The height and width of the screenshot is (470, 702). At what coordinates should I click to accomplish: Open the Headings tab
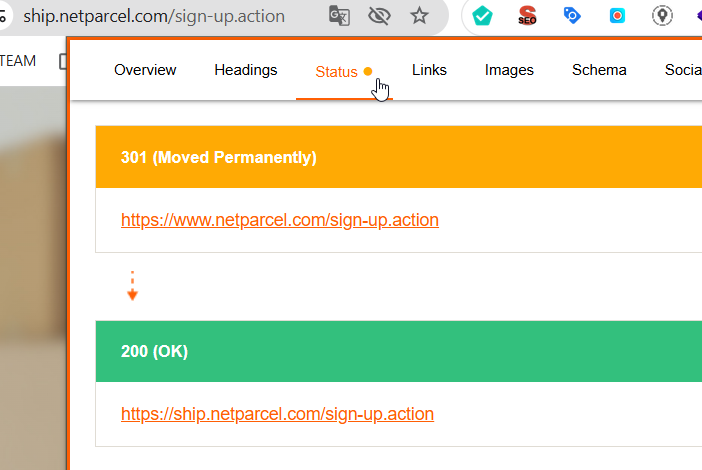(245, 70)
